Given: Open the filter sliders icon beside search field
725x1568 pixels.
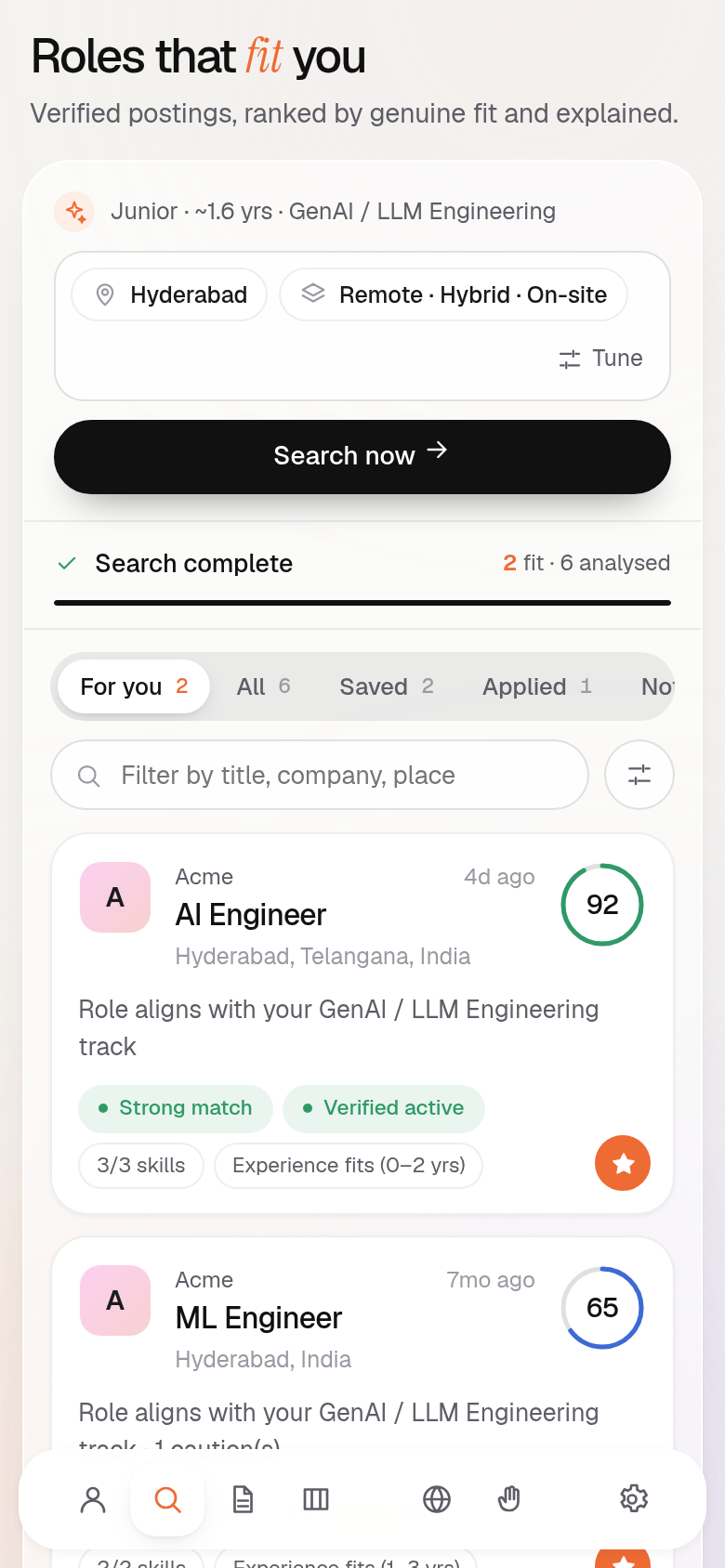Looking at the screenshot, I should [x=639, y=775].
